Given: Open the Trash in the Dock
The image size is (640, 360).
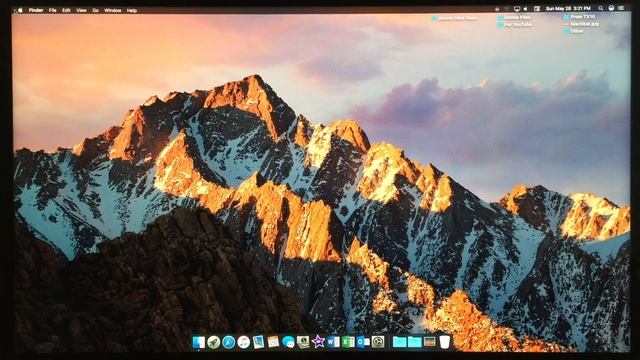Looking at the screenshot, I should tap(445, 342).
